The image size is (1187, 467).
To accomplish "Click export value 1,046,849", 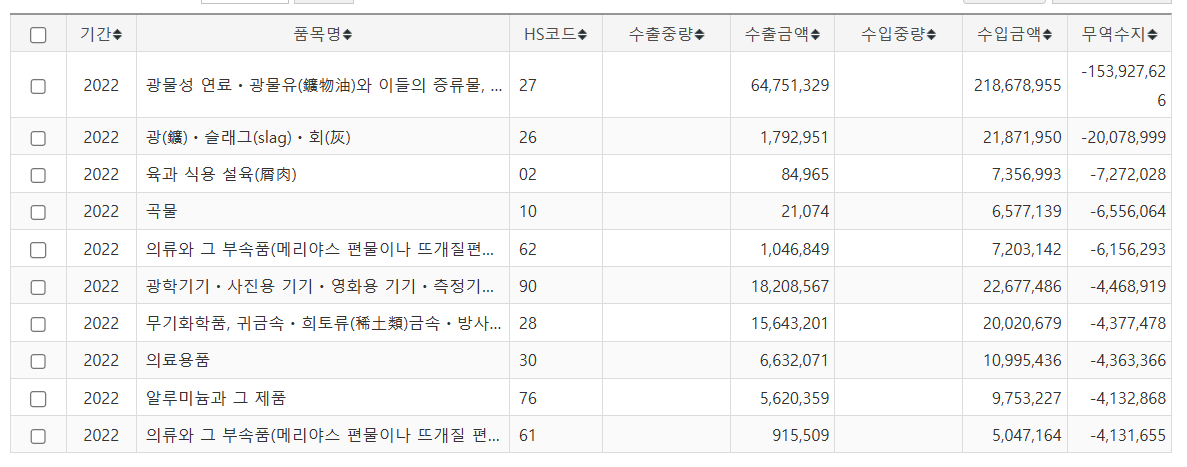I will [794, 249].
